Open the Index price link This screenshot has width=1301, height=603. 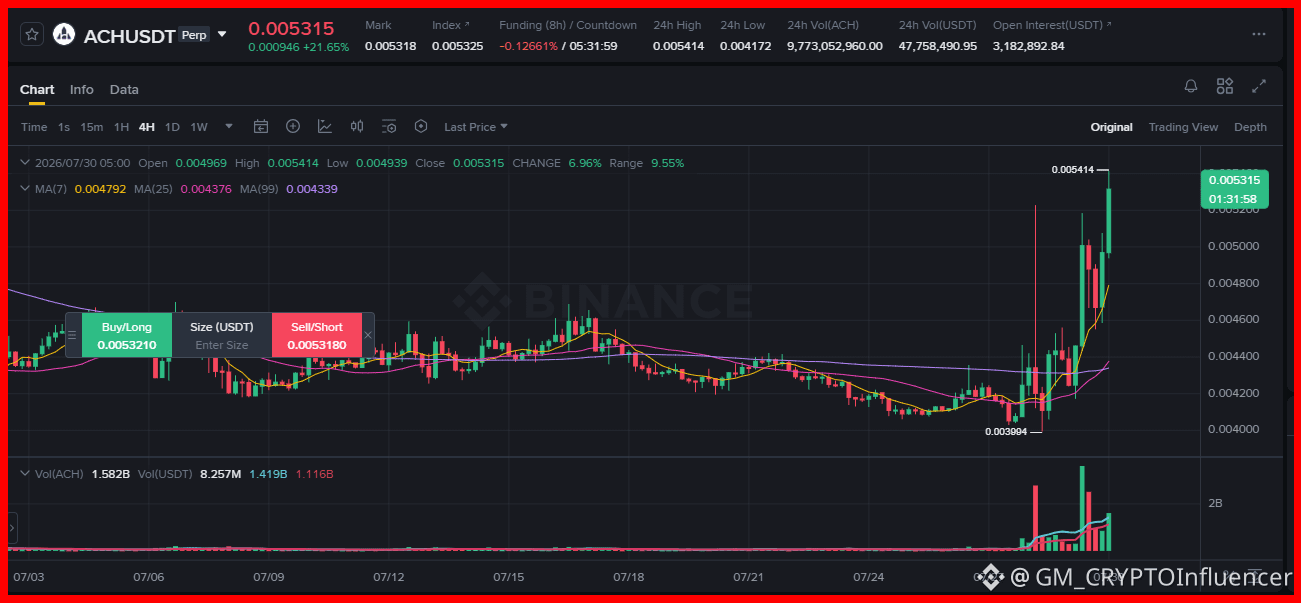coord(450,25)
